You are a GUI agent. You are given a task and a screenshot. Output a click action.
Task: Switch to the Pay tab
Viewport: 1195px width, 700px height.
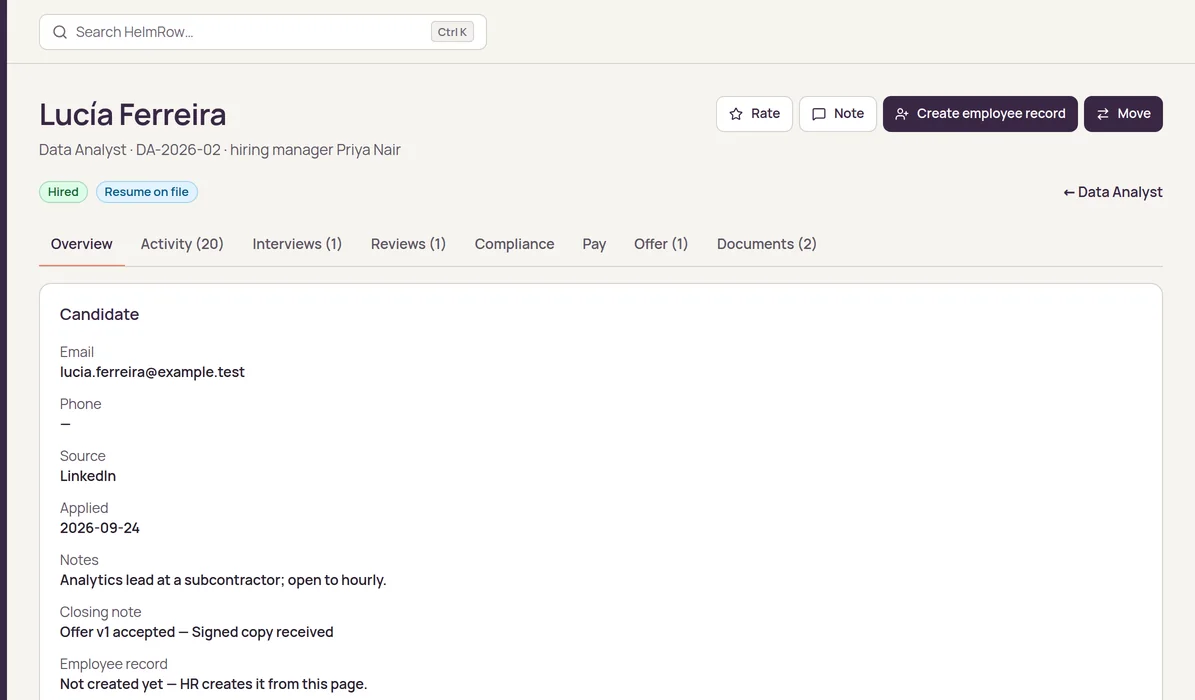[x=594, y=244]
